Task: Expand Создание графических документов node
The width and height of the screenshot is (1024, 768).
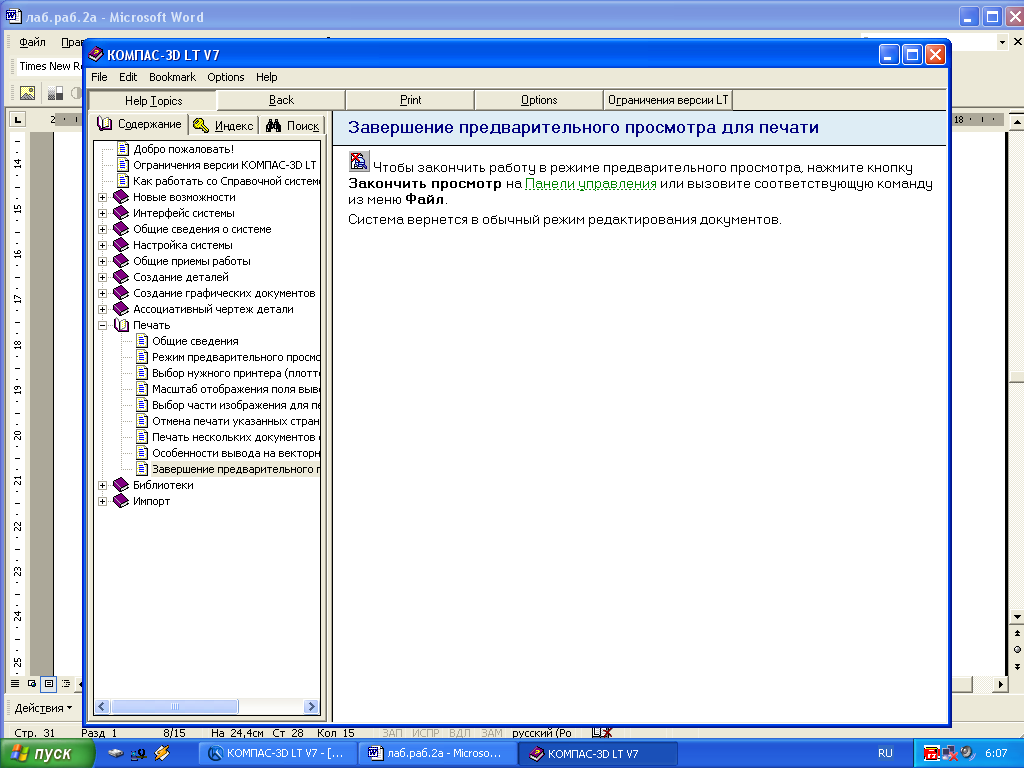Action: pos(103,293)
